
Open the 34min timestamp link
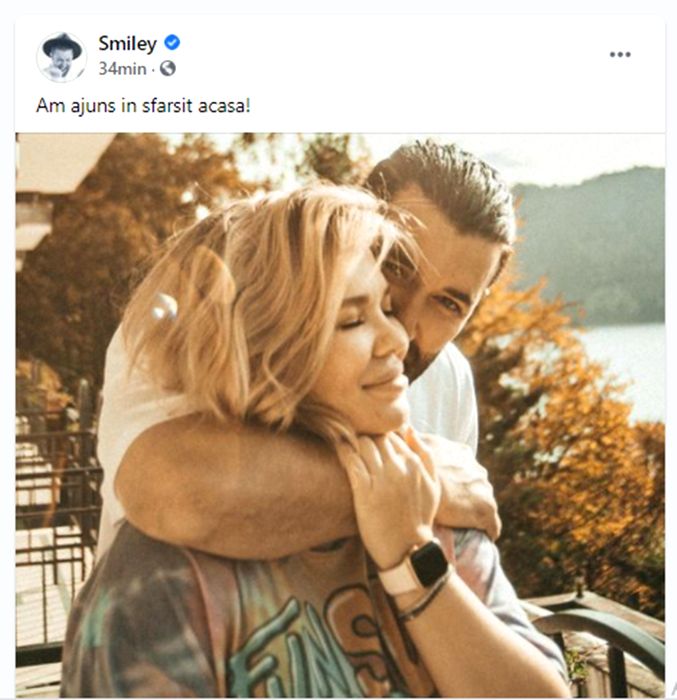(123, 69)
